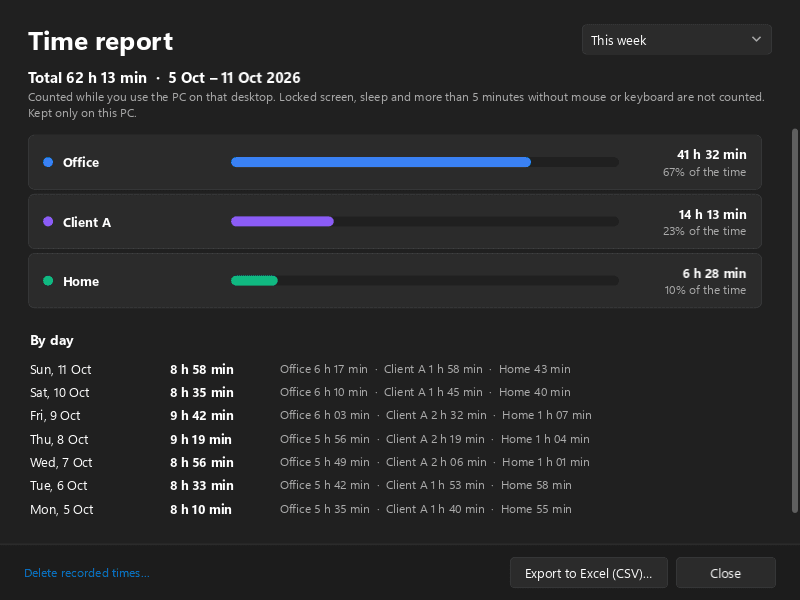Click the 23% of the time text
The height and width of the screenshot is (600, 800).
[704, 231]
